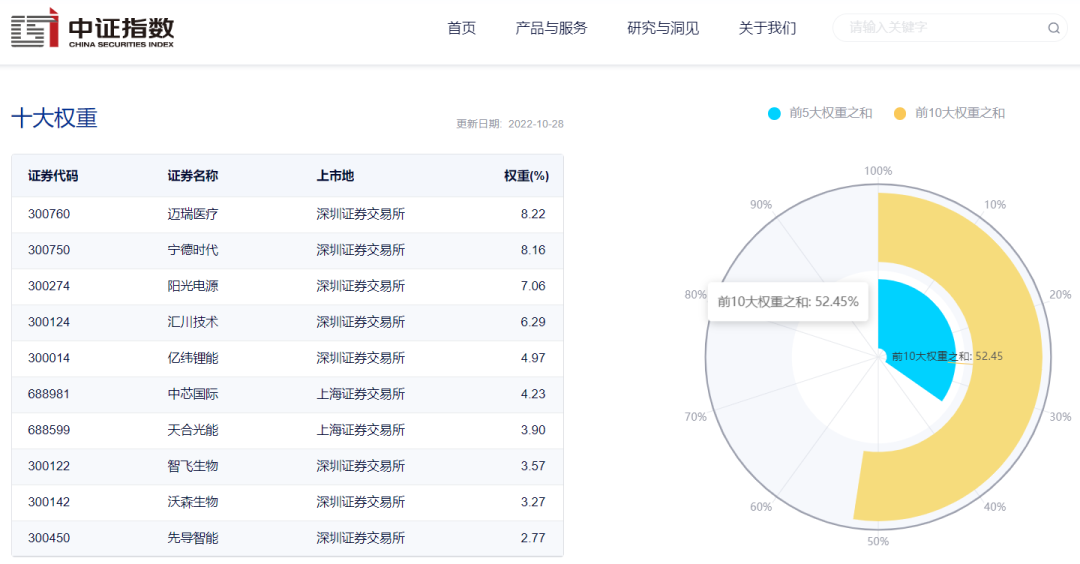Expand the 产品与服务 menu
Viewport: 1080px width, 564px height.
(551, 28)
